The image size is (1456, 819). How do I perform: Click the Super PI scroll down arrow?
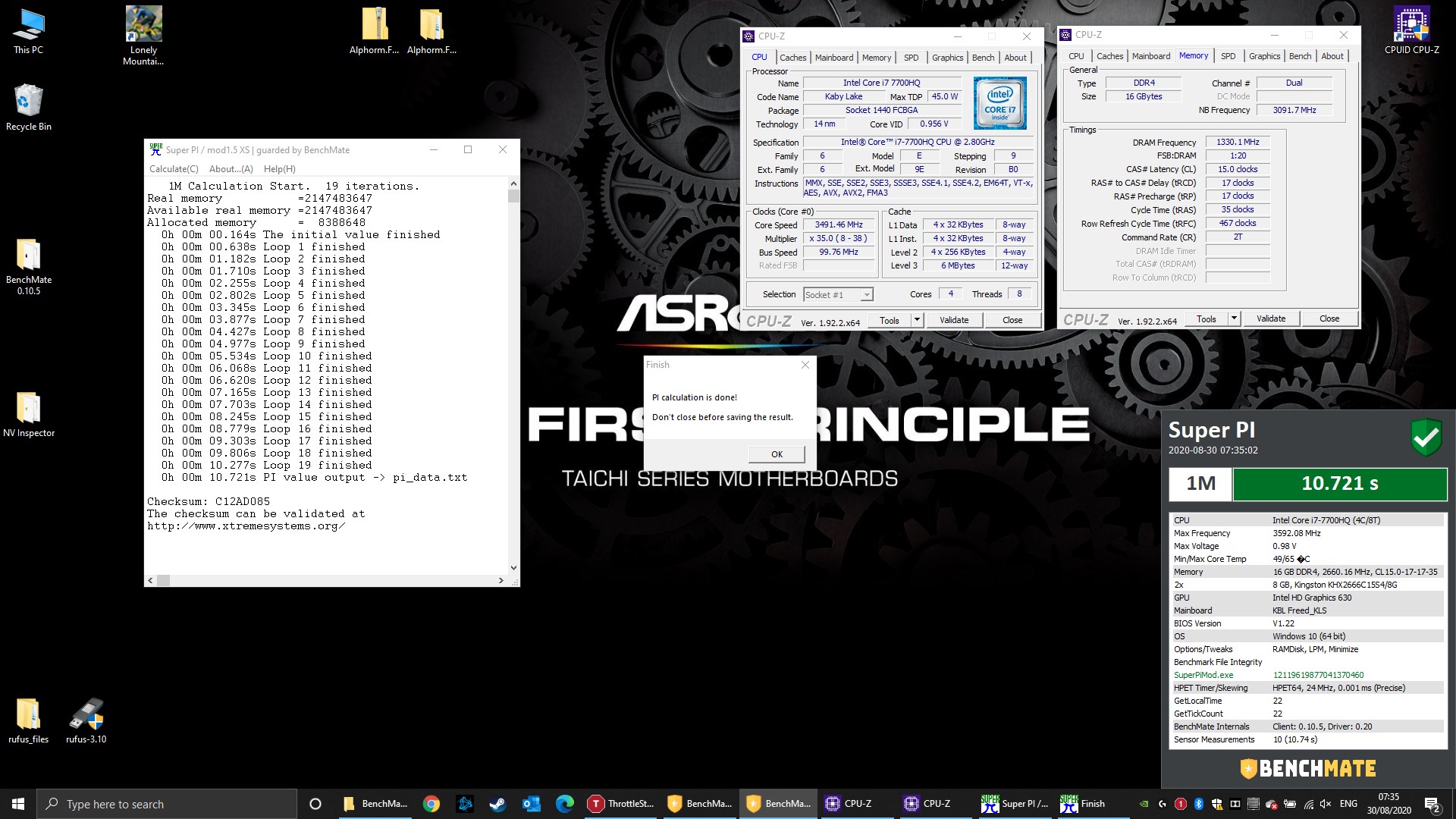point(513,567)
